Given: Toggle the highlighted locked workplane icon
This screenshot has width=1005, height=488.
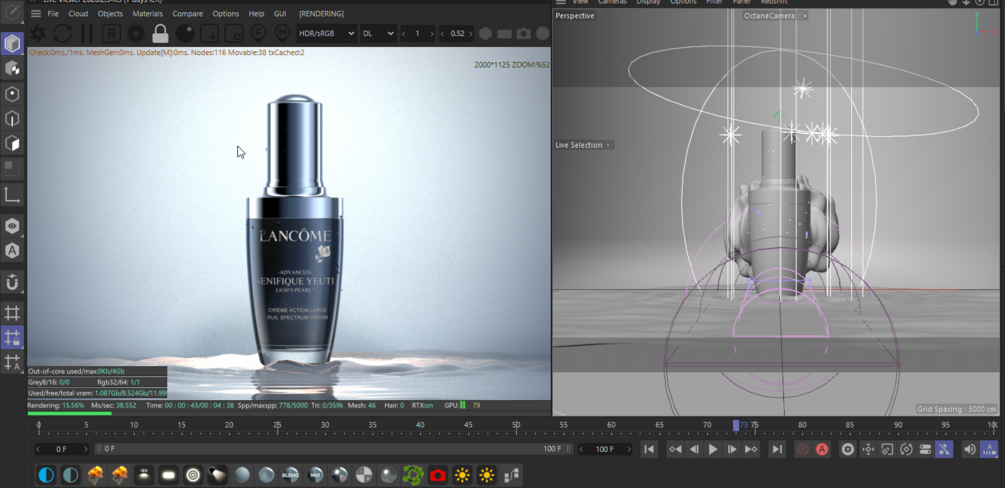Looking at the screenshot, I should pyautogui.click(x=12, y=337).
